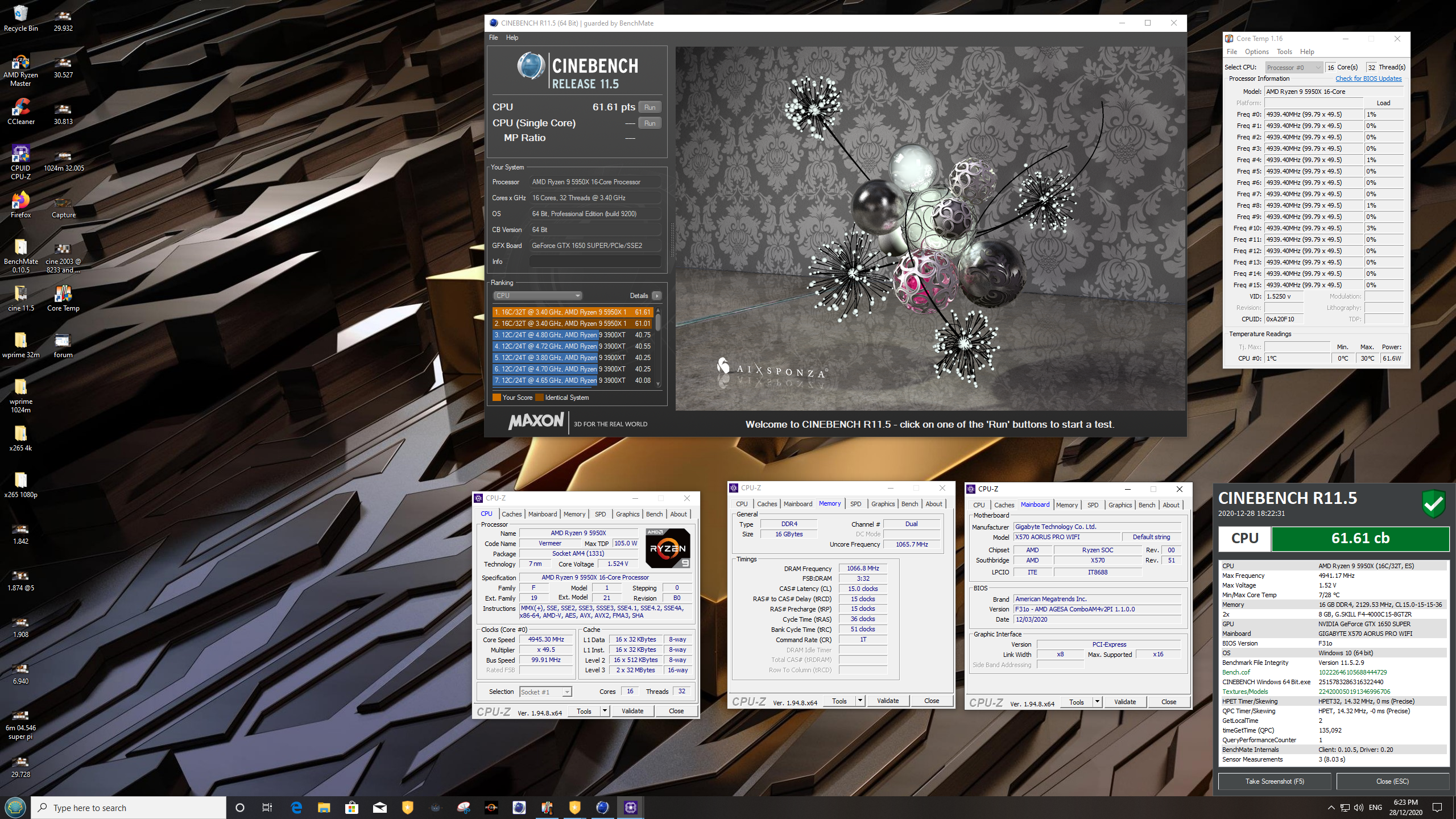This screenshot has height=819, width=1456.
Task: Open Tools dropdown arrow in Mainboard CPU-Z window
Action: (x=1097, y=702)
